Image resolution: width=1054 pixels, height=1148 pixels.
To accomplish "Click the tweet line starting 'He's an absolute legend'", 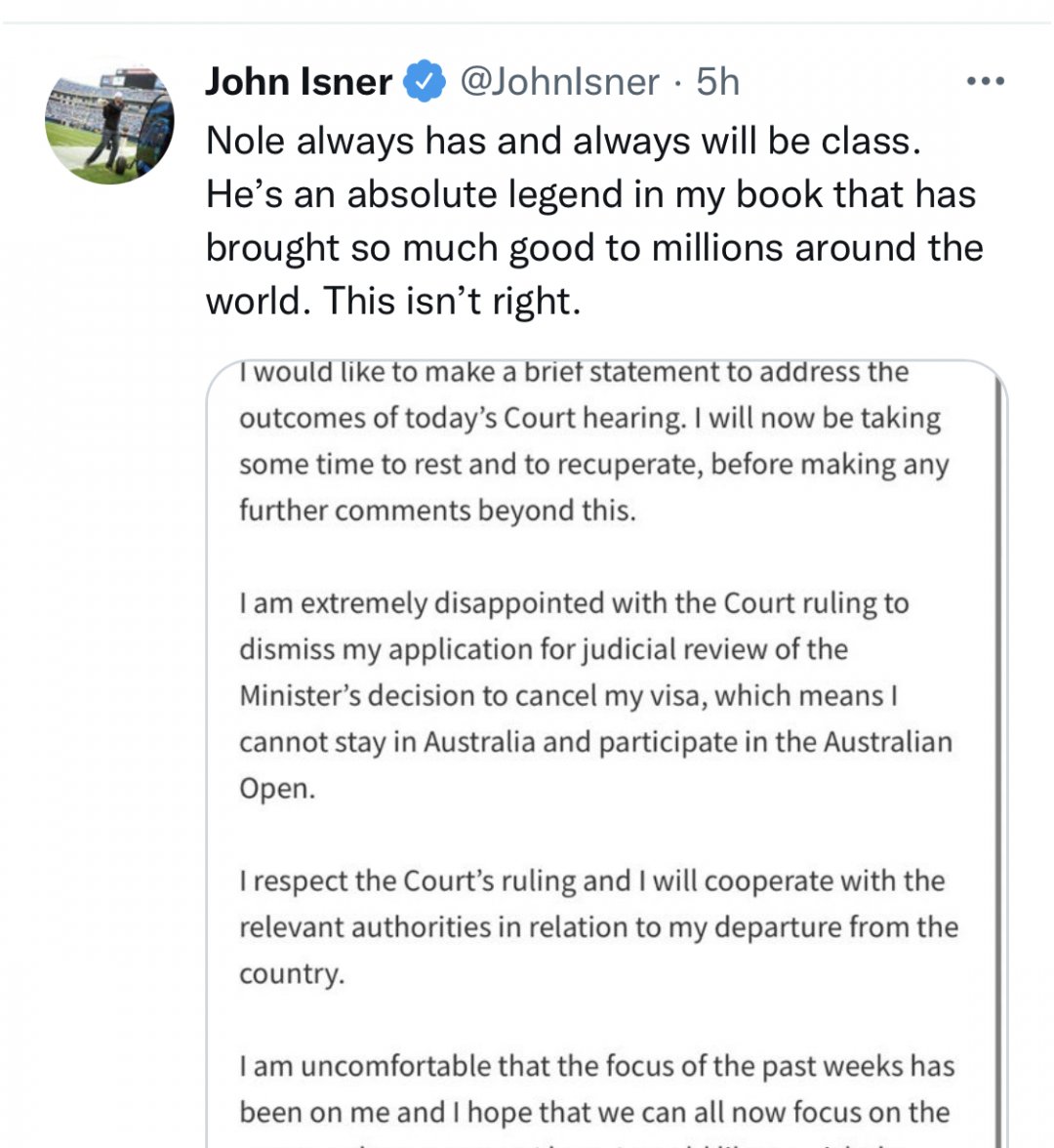I will pos(590,194).
